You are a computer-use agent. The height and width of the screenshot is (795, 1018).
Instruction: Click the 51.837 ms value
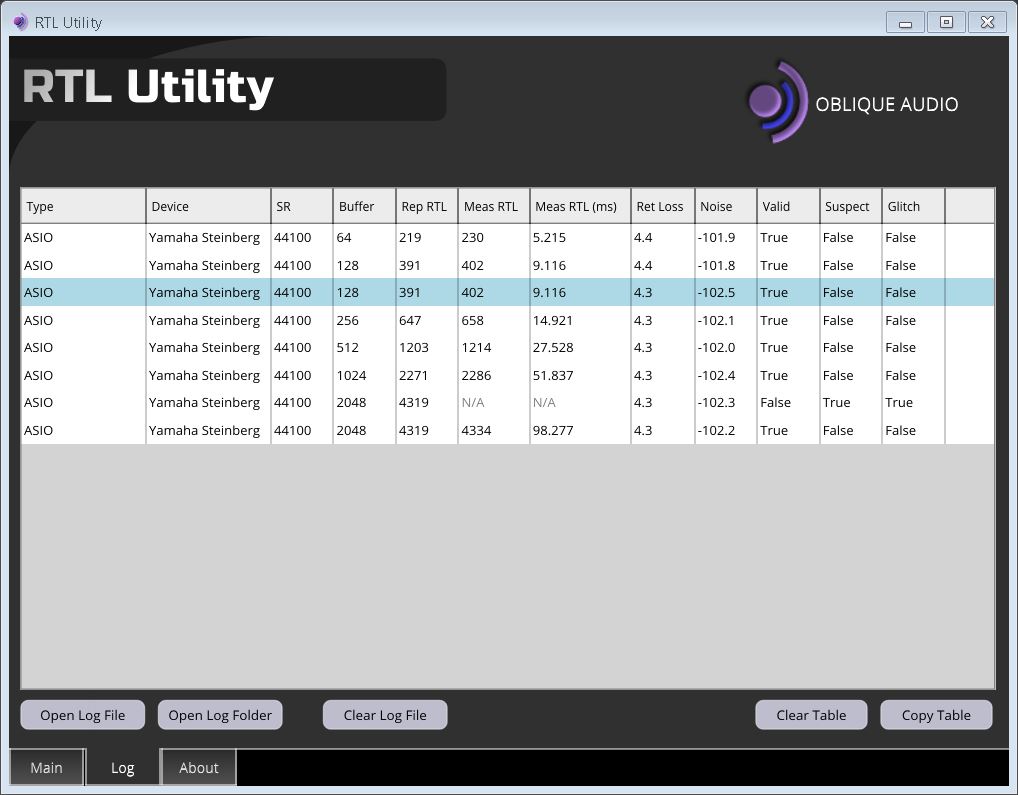coord(553,376)
